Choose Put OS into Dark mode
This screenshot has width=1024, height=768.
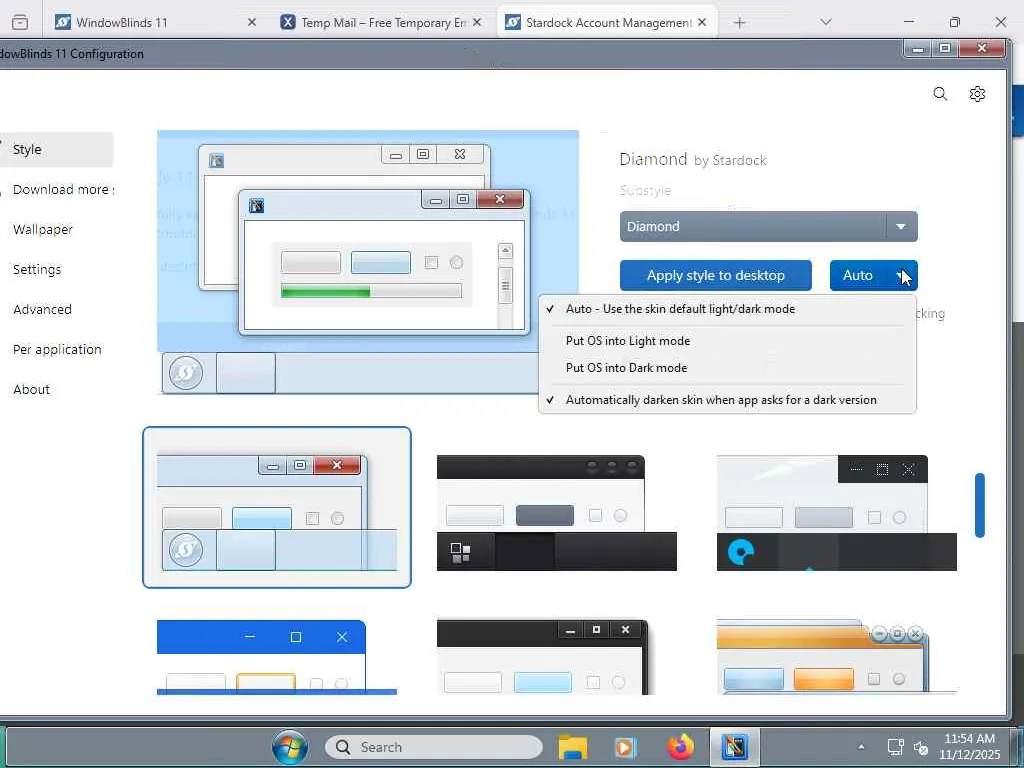tap(728, 368)
